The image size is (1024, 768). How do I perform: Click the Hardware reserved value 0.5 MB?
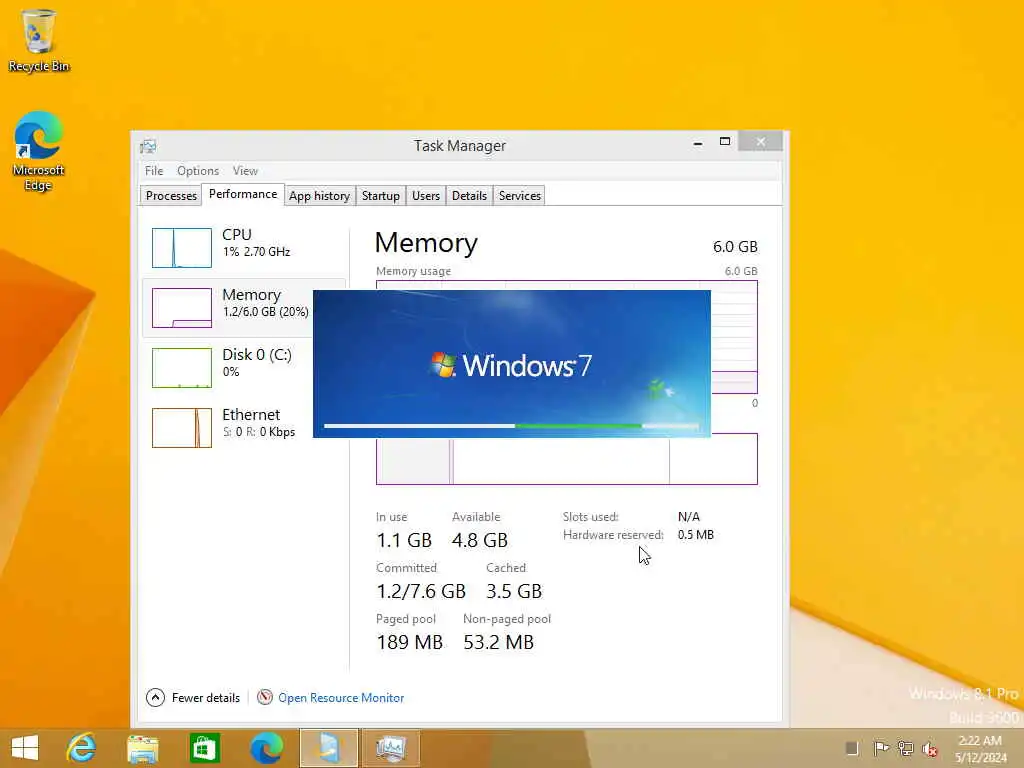point(696,535)
